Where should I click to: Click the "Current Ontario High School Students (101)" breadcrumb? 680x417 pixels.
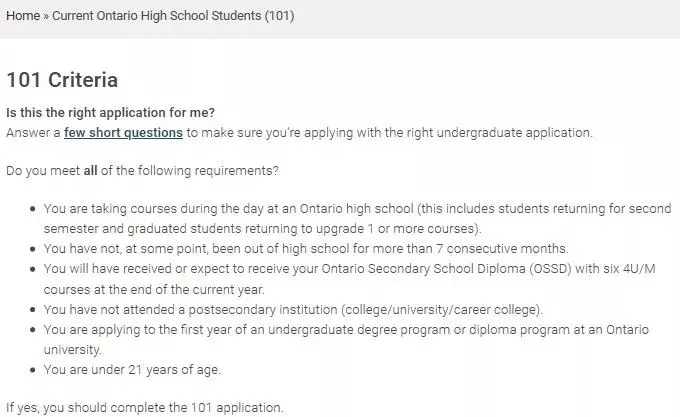(173, 16)
